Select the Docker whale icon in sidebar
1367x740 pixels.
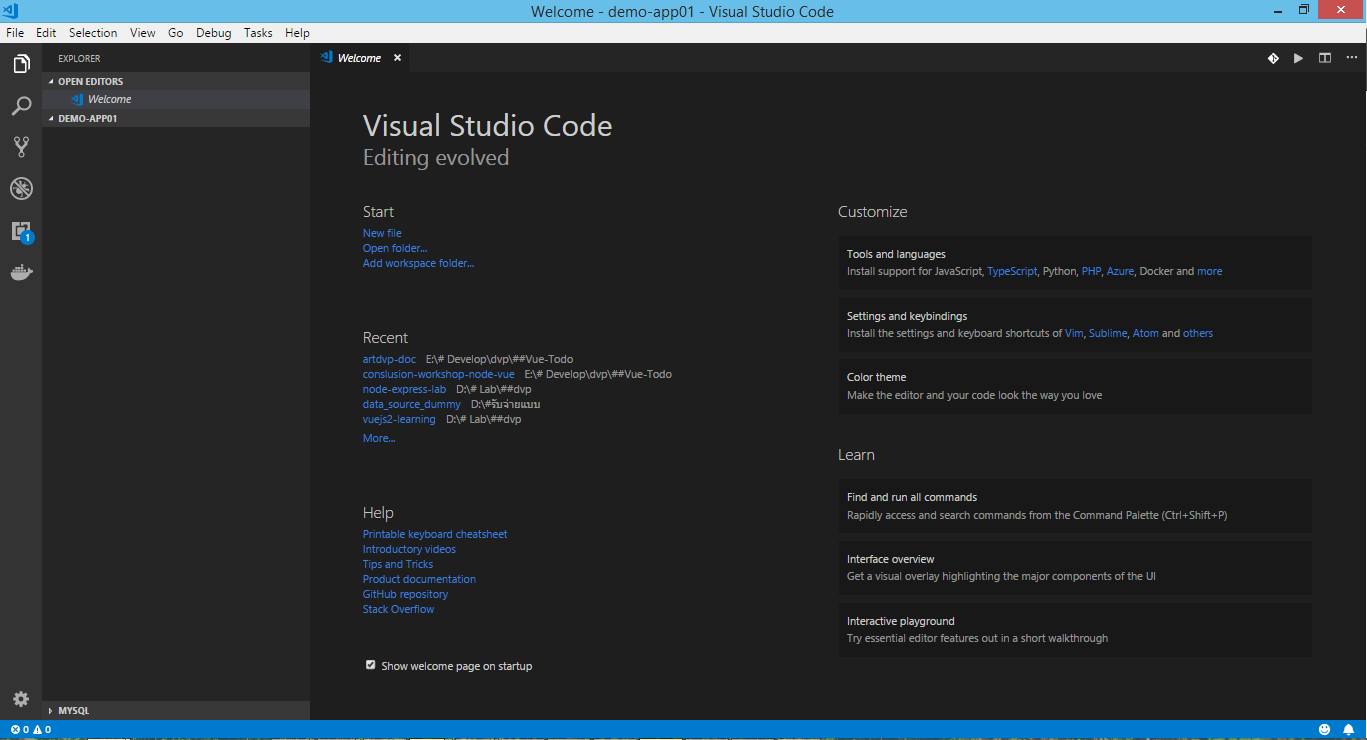coord(21,271)
